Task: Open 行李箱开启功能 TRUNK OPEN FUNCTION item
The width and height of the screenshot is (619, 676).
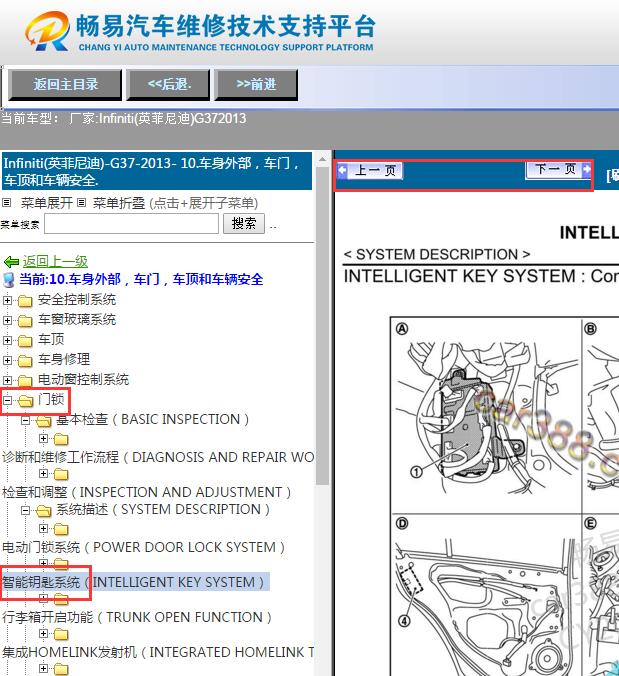Action: 137,617
